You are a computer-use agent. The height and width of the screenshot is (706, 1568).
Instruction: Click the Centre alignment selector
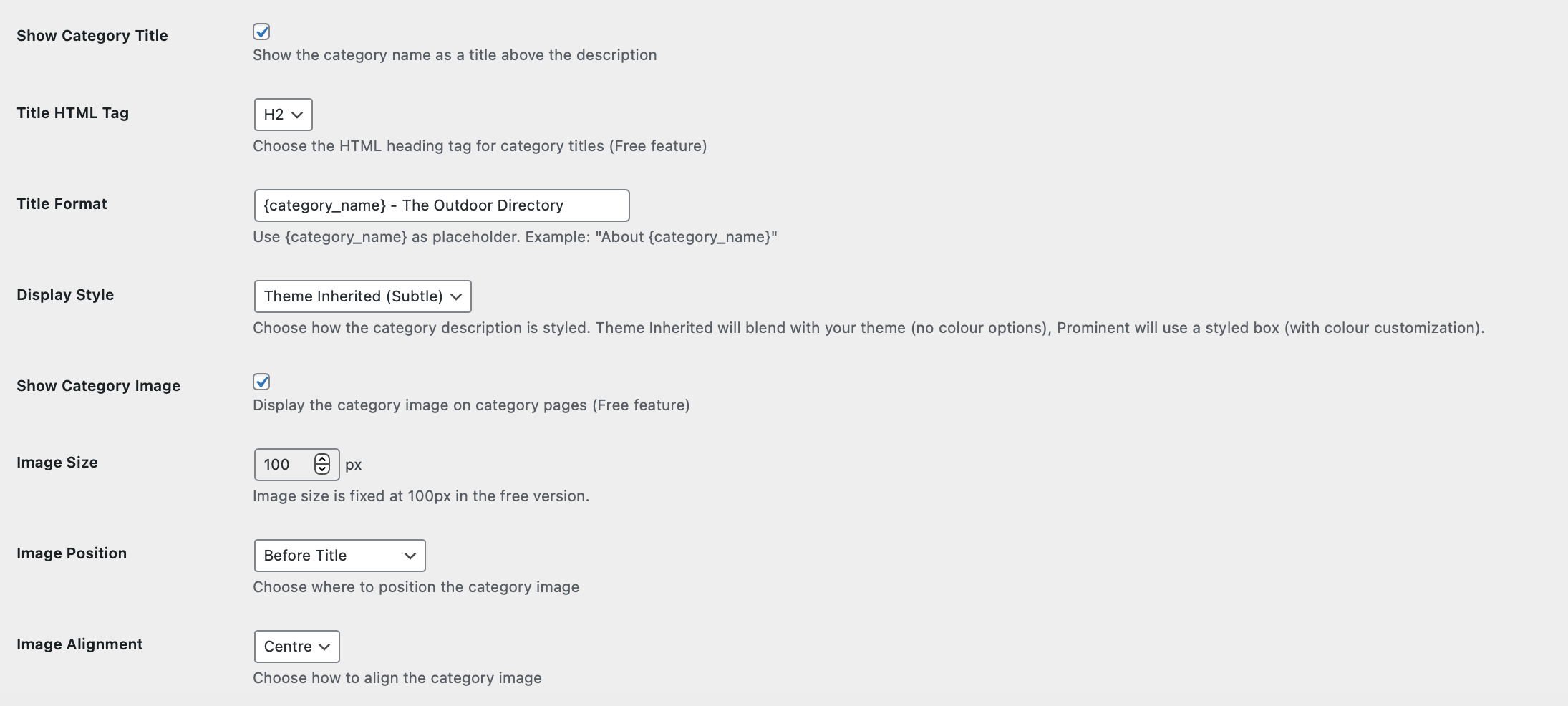pos(296,646)
